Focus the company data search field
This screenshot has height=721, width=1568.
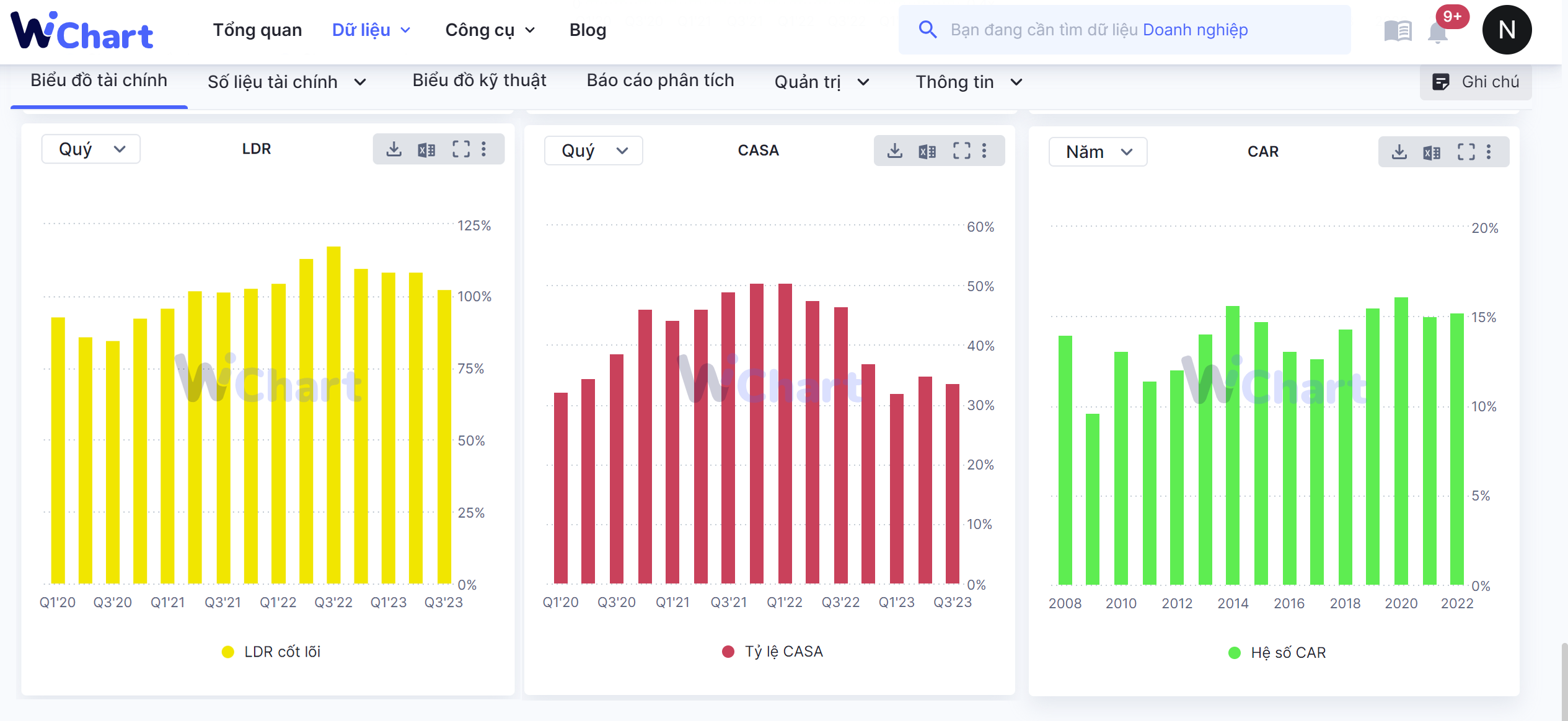[x=1124, y=30]
